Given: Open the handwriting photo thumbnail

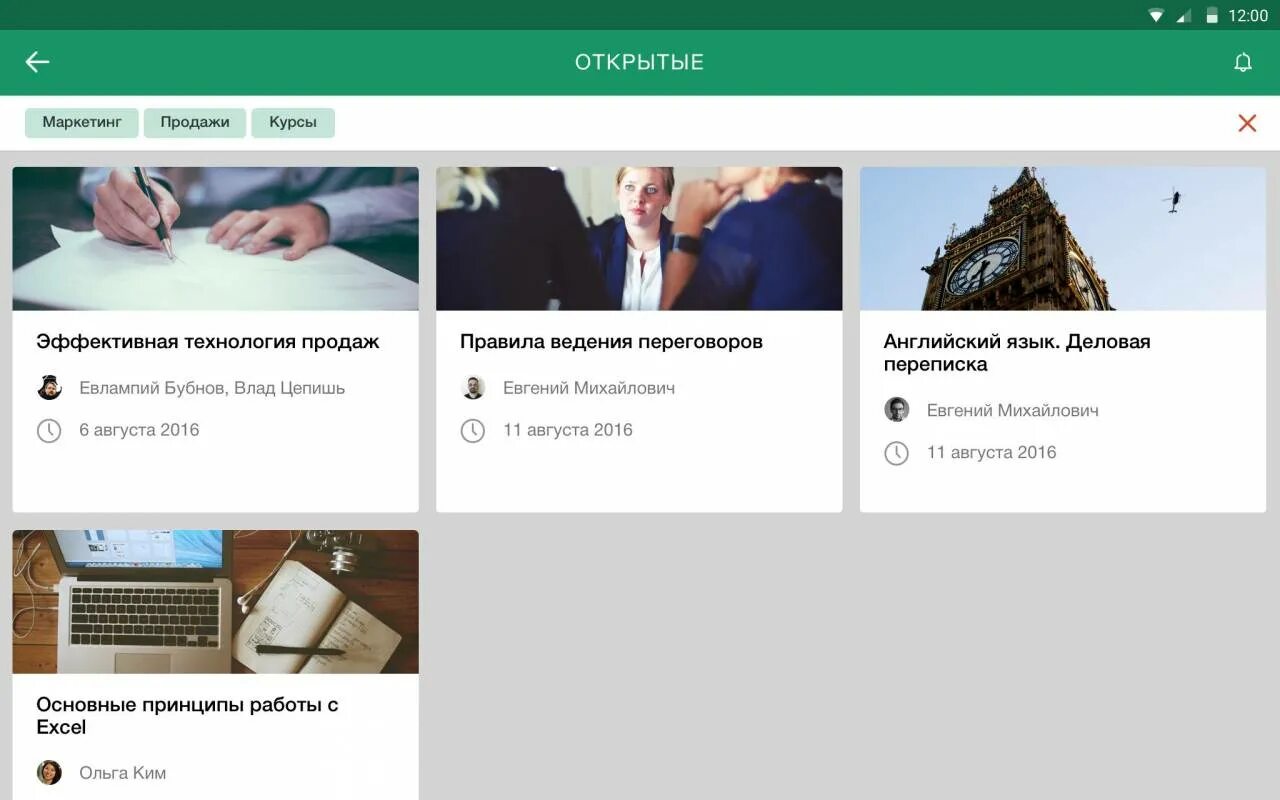Looking at the screenshot, I should coord(216,239).
